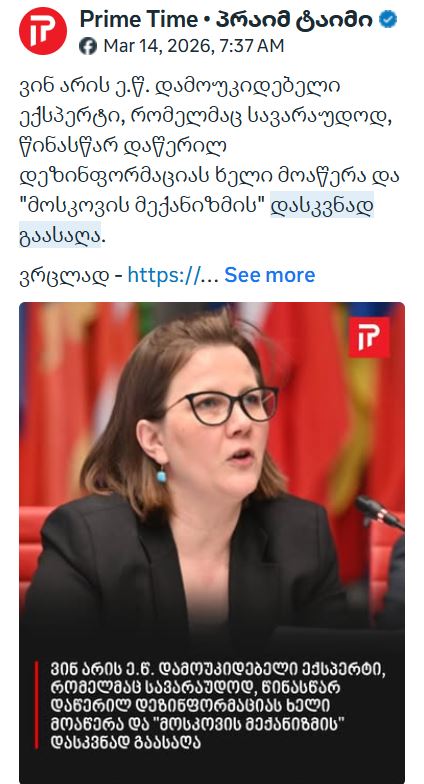Click the red Prime Time profile avatar
Screen dimensions: 424x784
coord(42,31)
